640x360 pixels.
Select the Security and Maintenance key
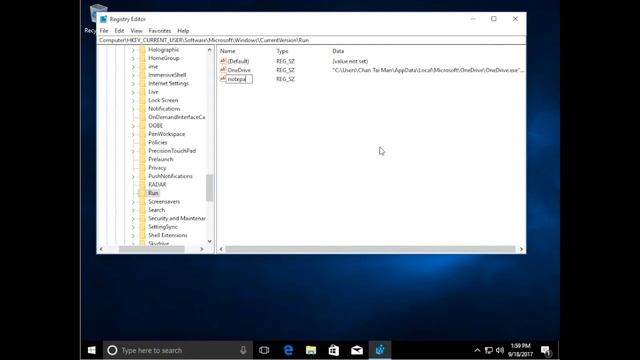[177, 218]
